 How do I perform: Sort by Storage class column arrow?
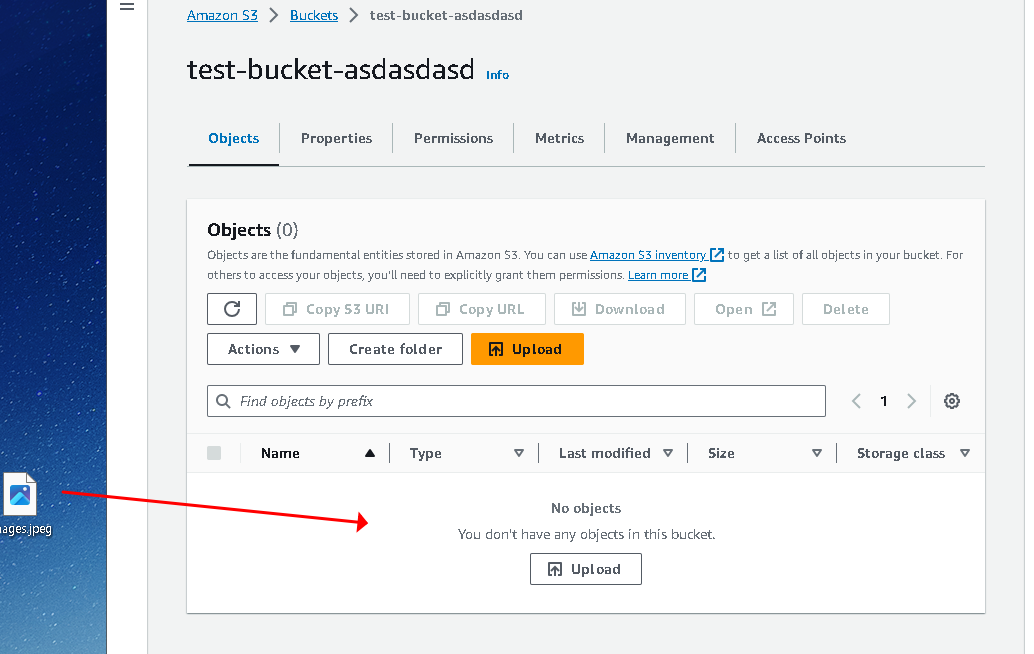(965, 453)
